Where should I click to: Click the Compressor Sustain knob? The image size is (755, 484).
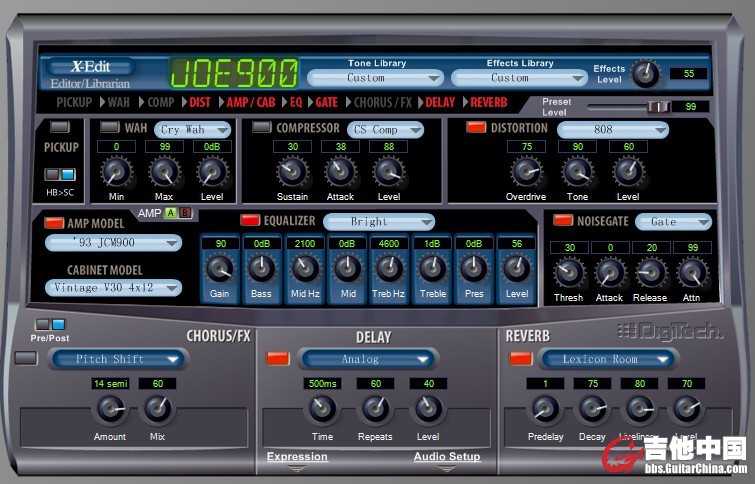click(x=292, y=171)
